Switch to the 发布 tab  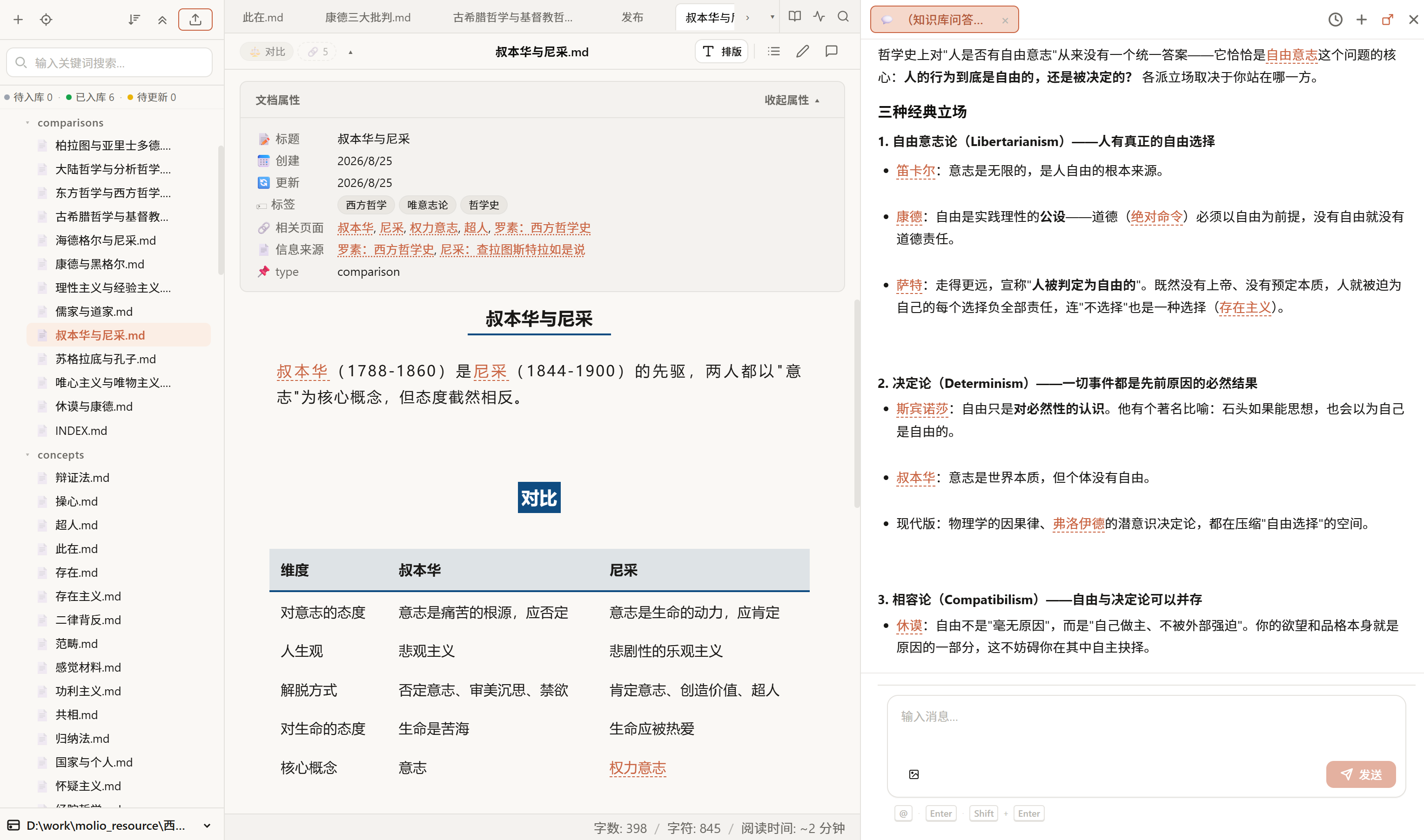pyautogui.click(x=632, y=18)
